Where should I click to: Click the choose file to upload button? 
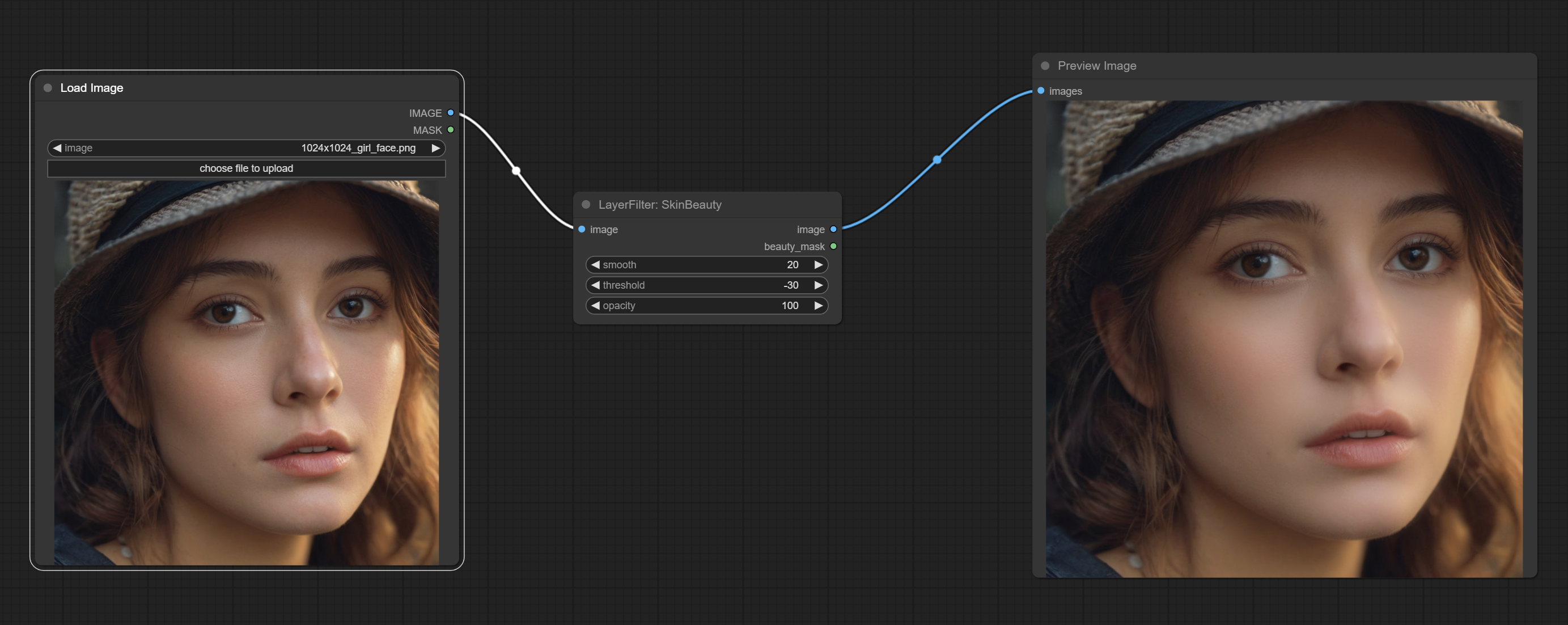click(246, 168)
